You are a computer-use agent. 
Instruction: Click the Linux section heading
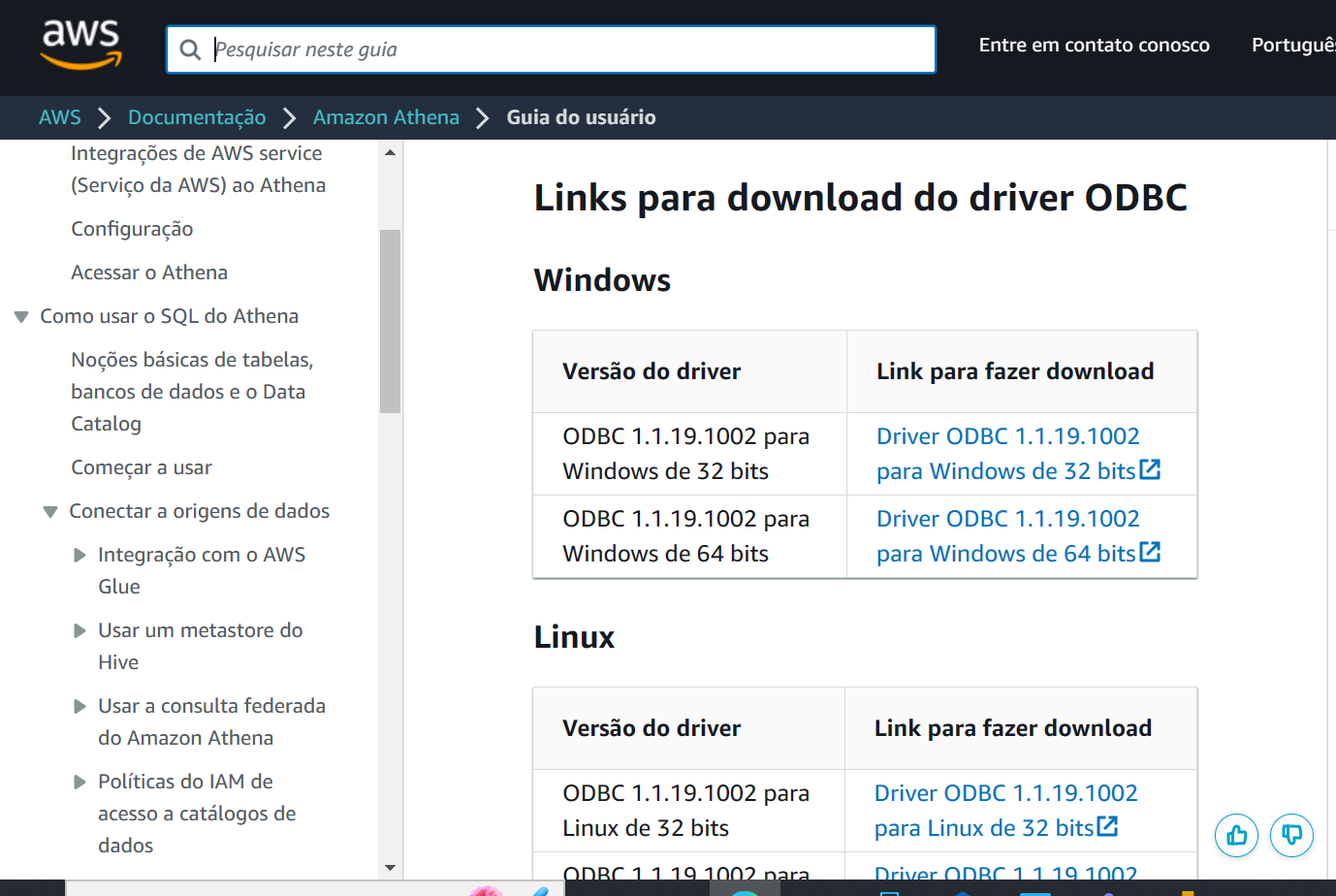(x=574, y=637)
